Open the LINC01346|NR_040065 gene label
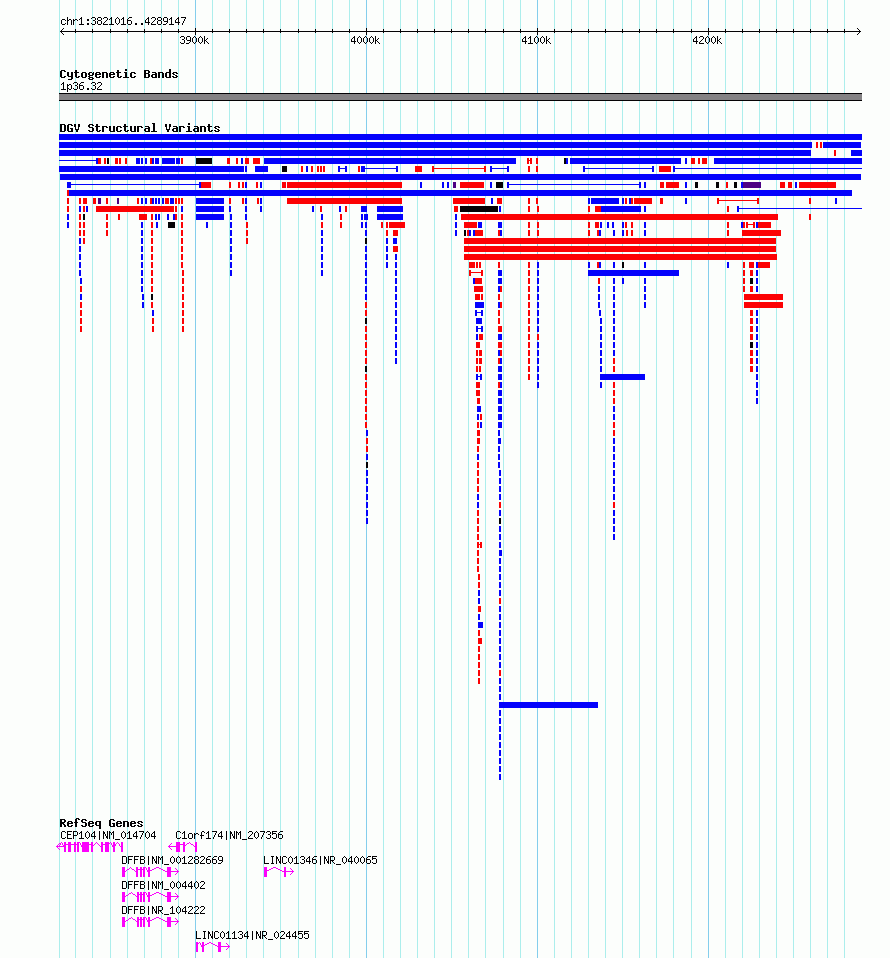 pos(320,860)
